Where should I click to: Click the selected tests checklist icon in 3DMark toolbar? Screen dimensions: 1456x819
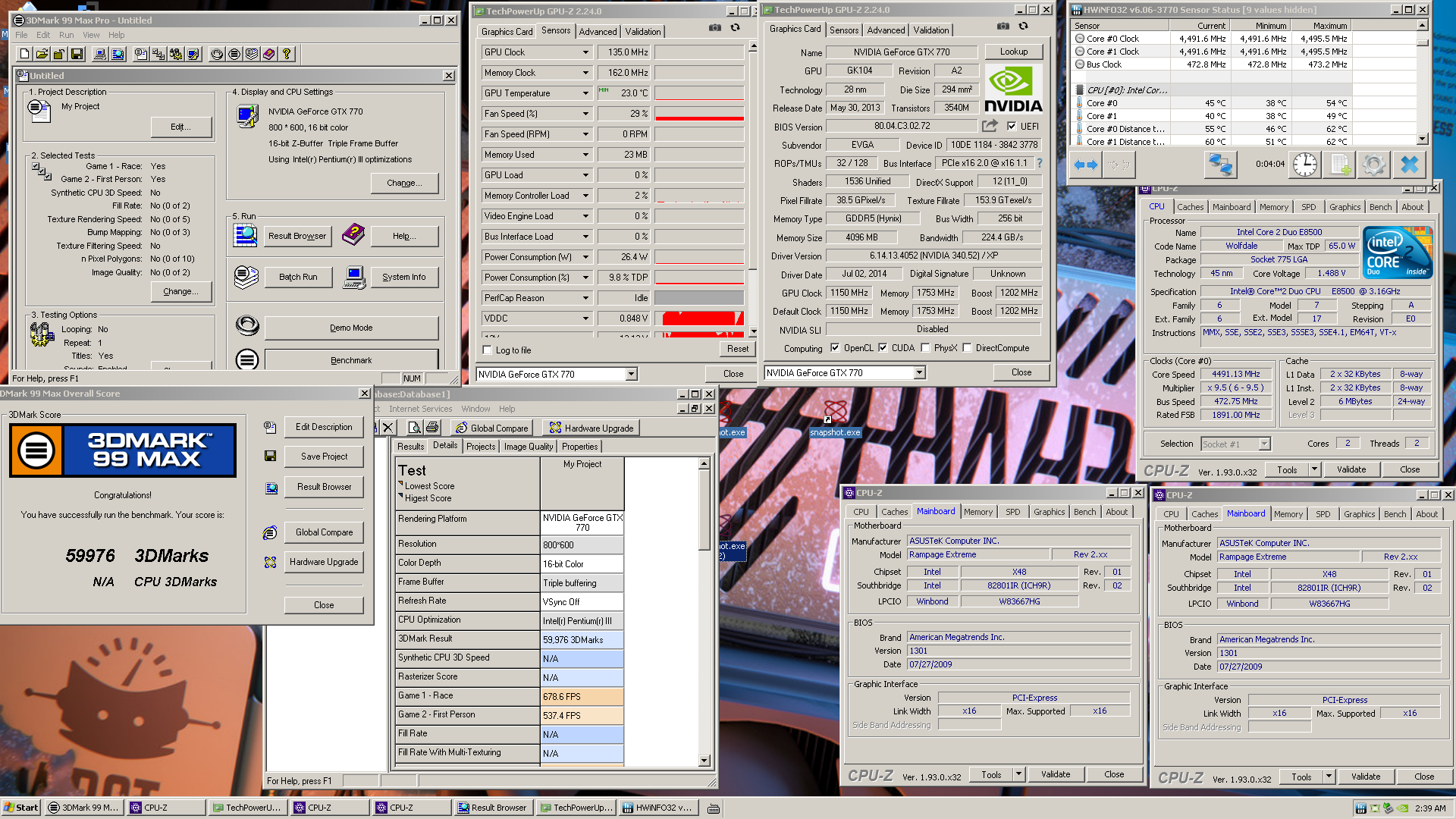(x=158, y=54)
